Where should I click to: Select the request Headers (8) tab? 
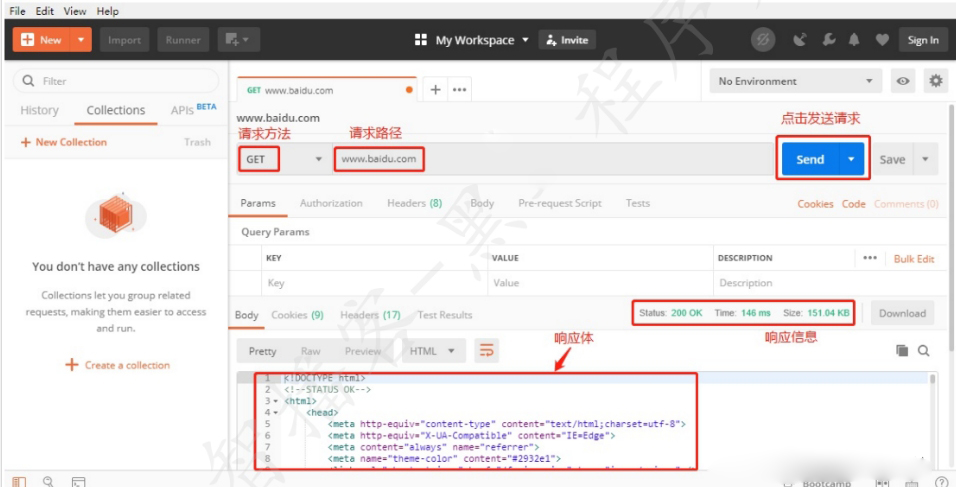[x=415, y=204]
